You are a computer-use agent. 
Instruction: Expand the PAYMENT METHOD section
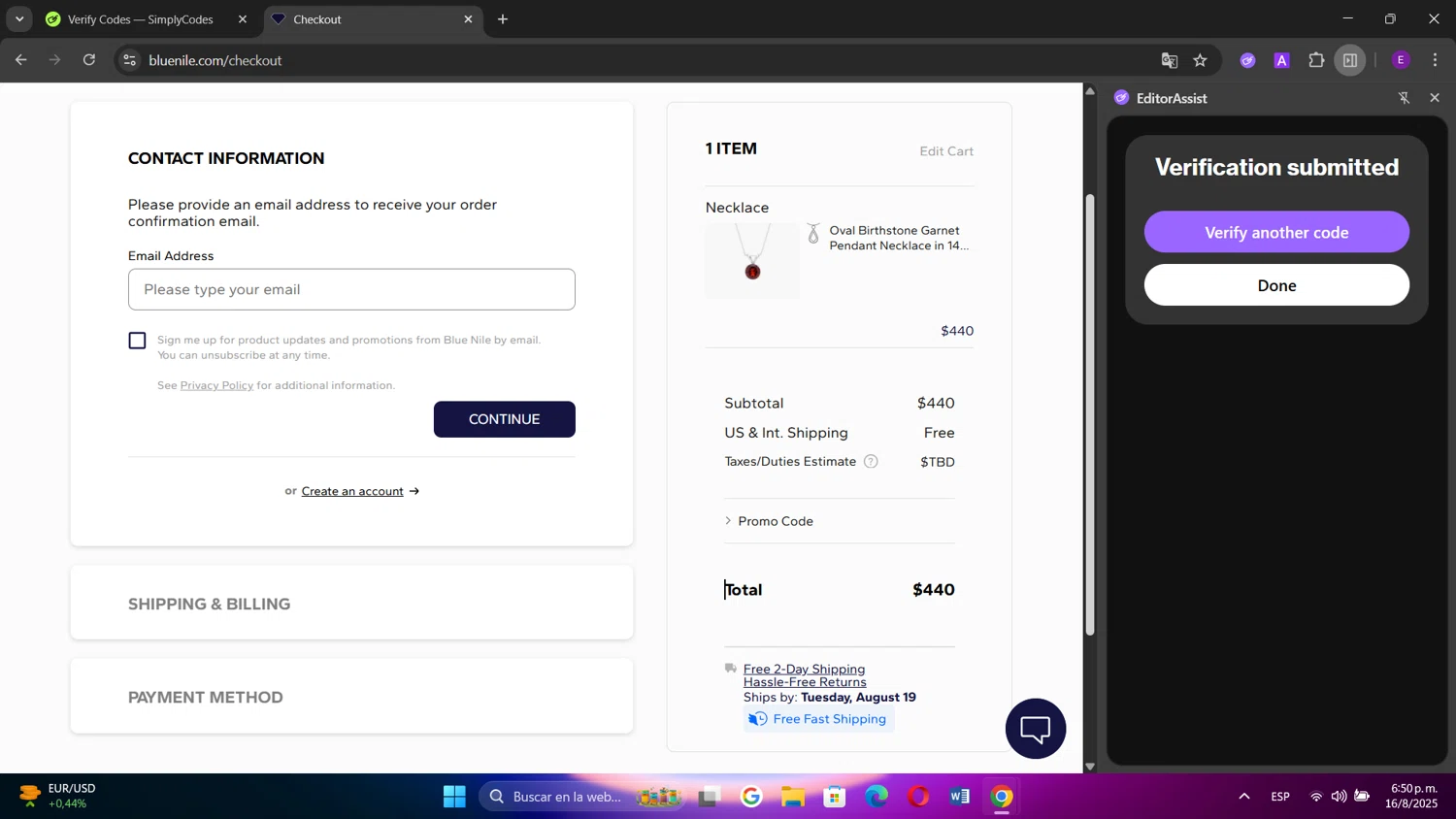click(351, 697)
